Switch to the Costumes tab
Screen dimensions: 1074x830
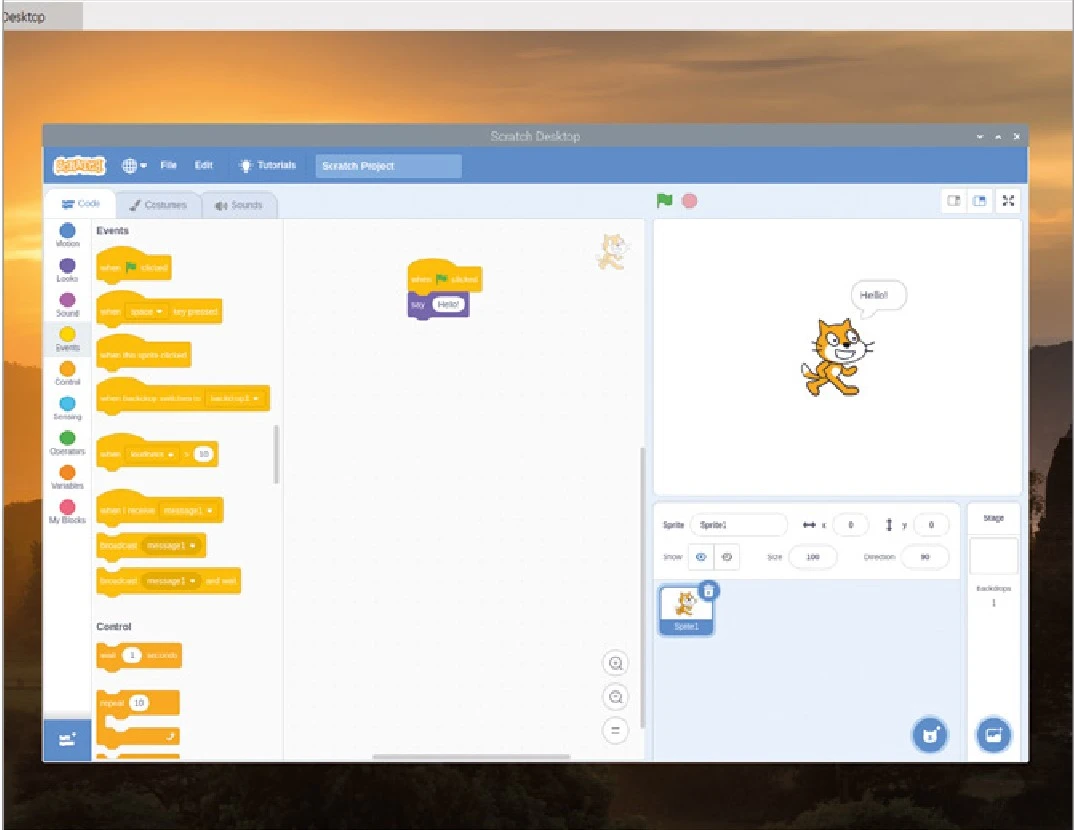click(x=158, y=205)
